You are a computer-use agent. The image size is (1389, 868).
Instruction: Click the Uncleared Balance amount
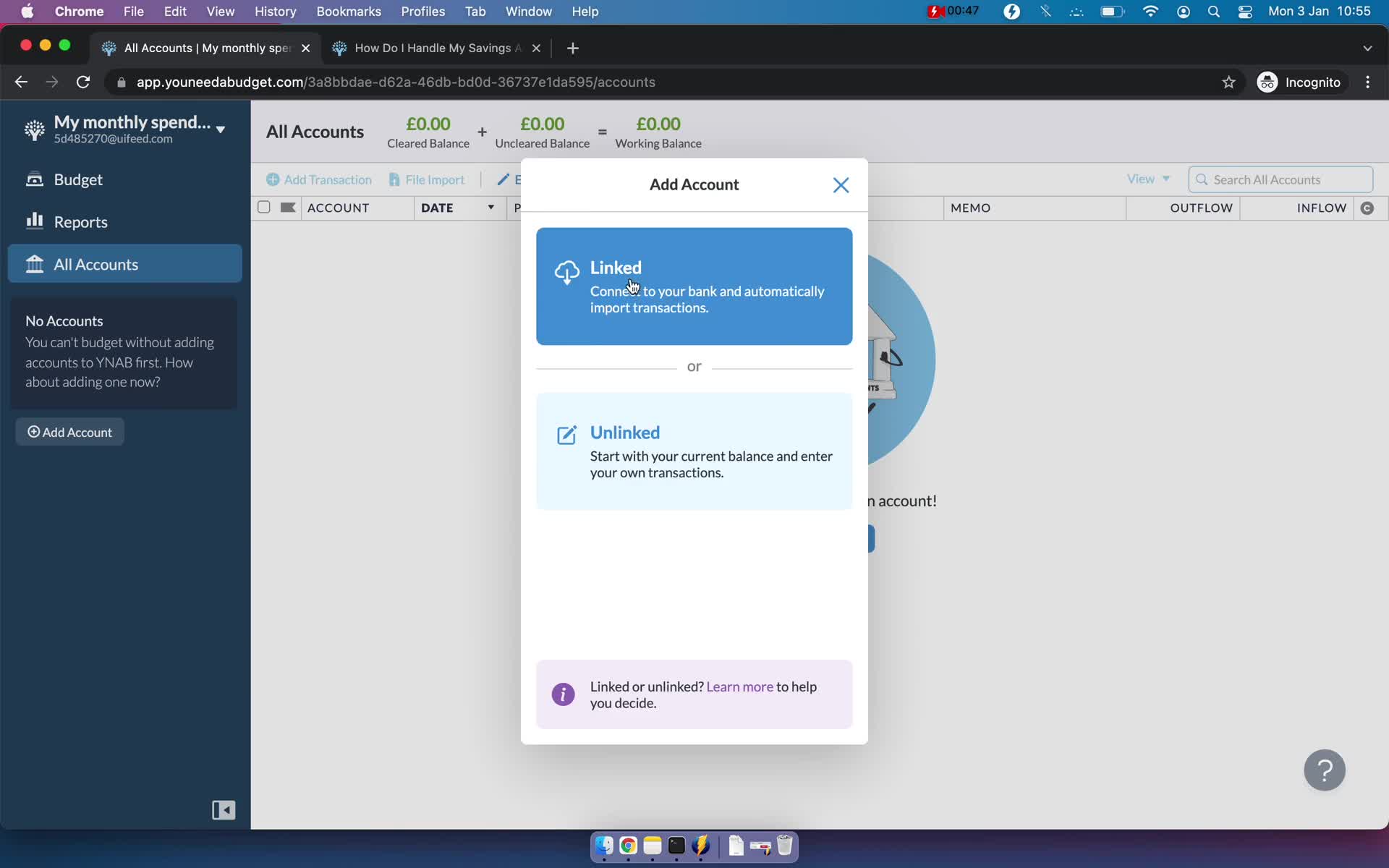pos(543,124)
